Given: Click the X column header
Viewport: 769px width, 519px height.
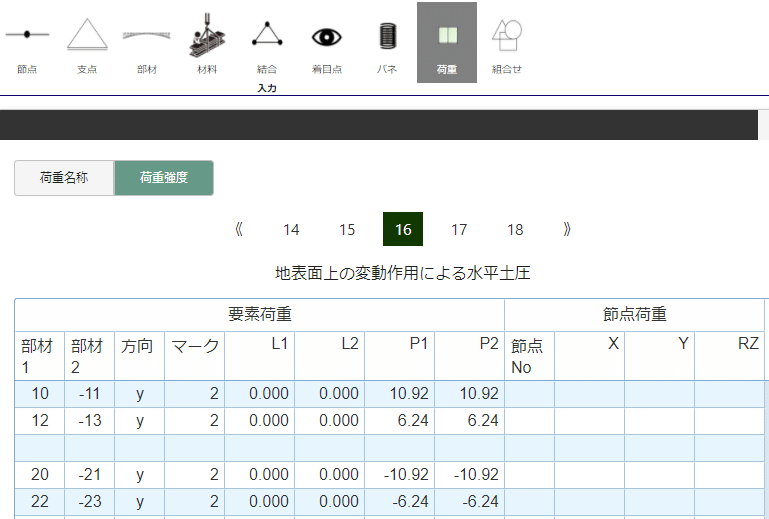Looking at the screenshot, I should coord(590,356).
